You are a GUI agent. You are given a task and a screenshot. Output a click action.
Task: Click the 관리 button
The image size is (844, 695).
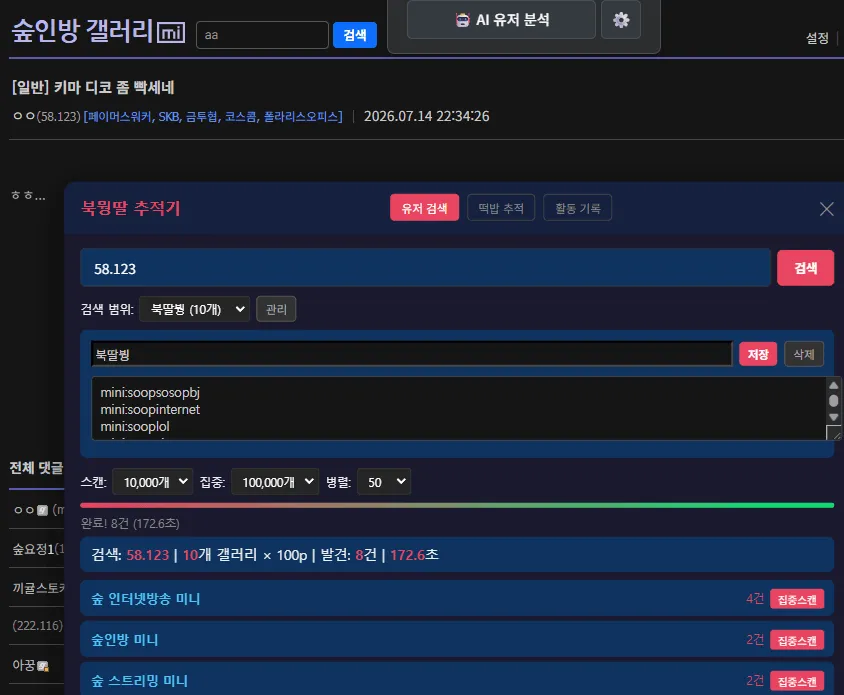276,309
